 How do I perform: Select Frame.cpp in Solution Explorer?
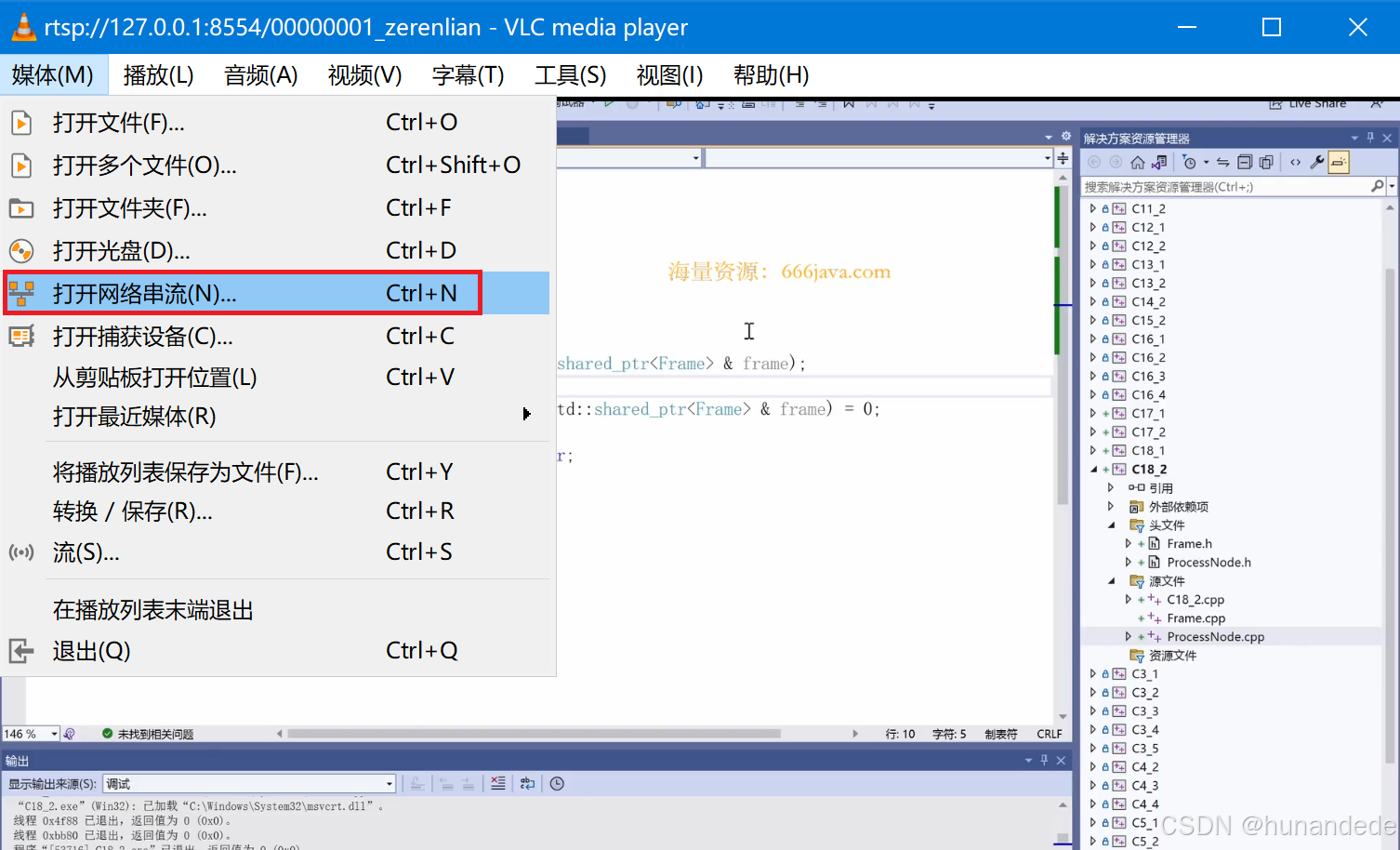pyautogui.click(x=1195, y=618)
